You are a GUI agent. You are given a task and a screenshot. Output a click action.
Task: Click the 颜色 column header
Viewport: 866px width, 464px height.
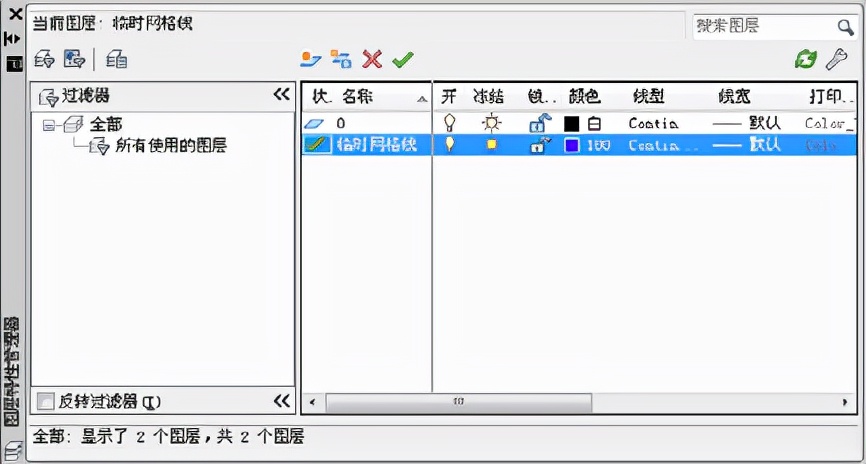(584, 97)
